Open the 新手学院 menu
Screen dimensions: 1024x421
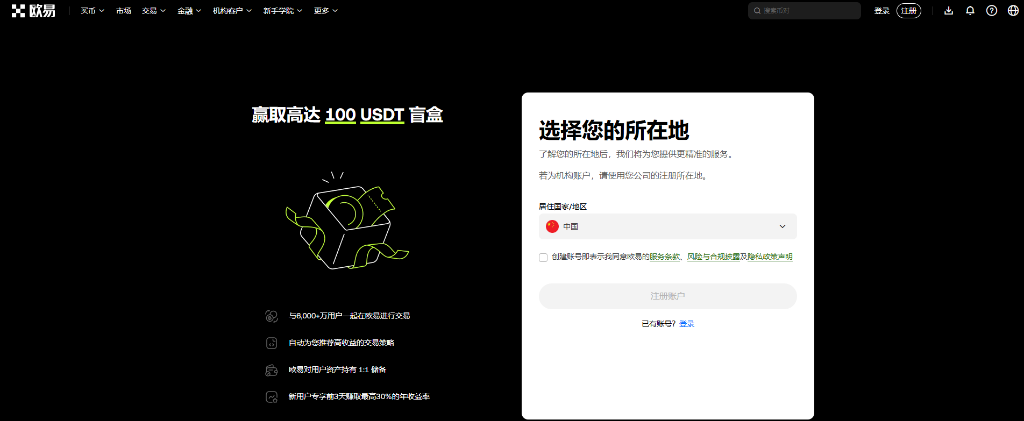tap(281, 11)
